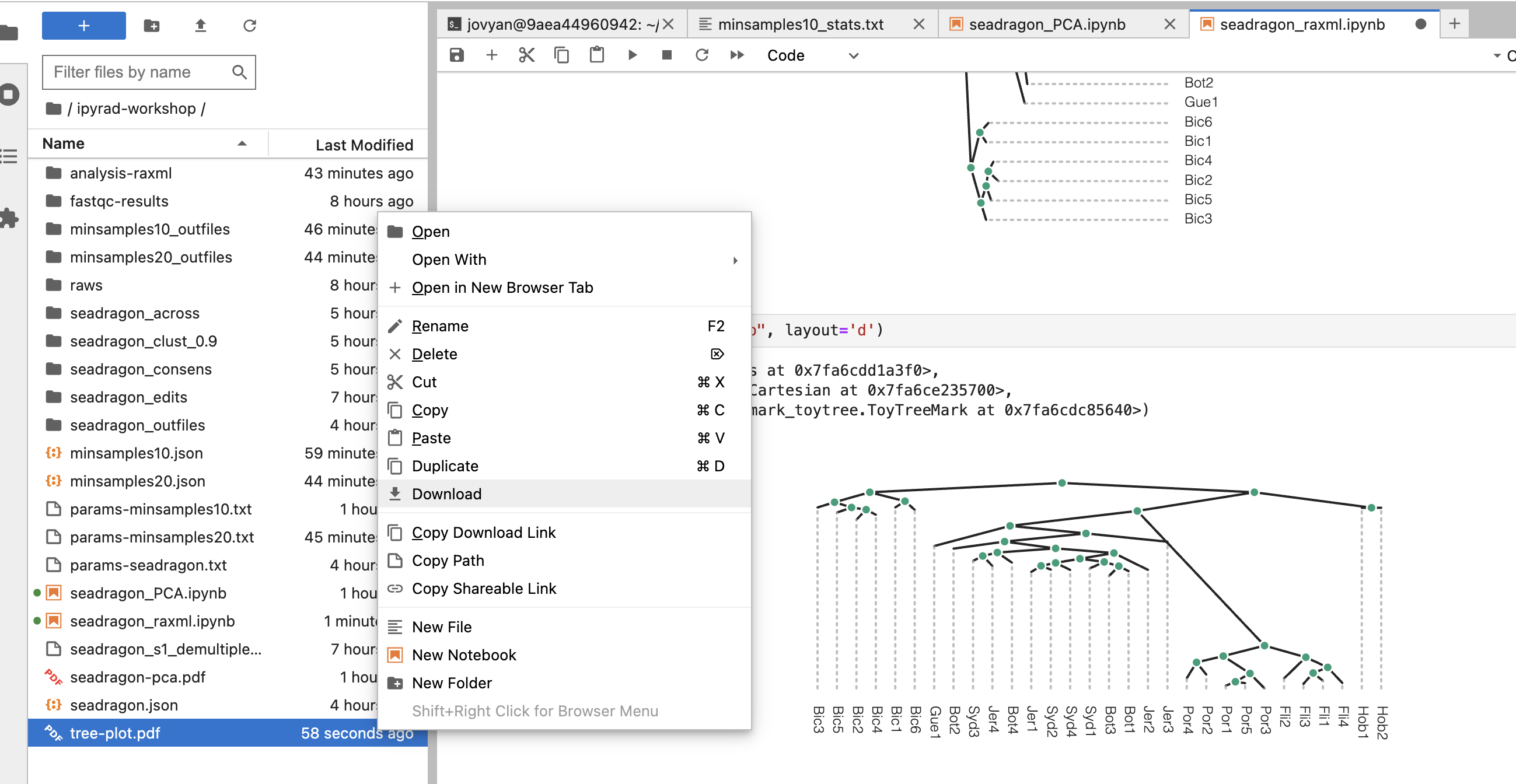Select seadragon-pca.pdf file
Viewport: 1516px width, 784px height.
coord(203,678)
